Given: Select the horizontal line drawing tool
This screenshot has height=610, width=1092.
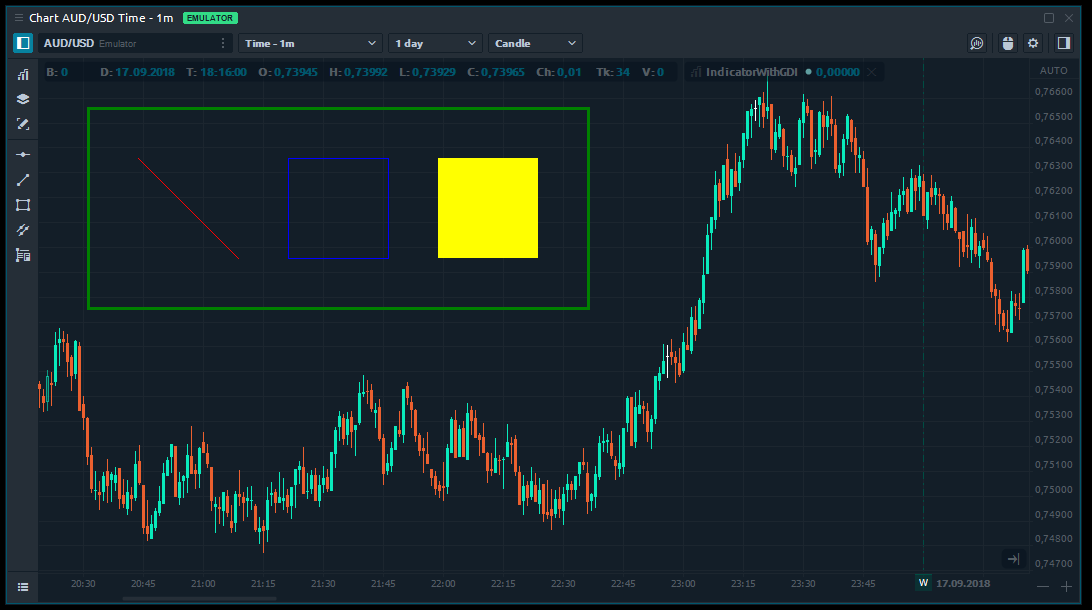Looking at the screenshot, I should tap(23, 155).
